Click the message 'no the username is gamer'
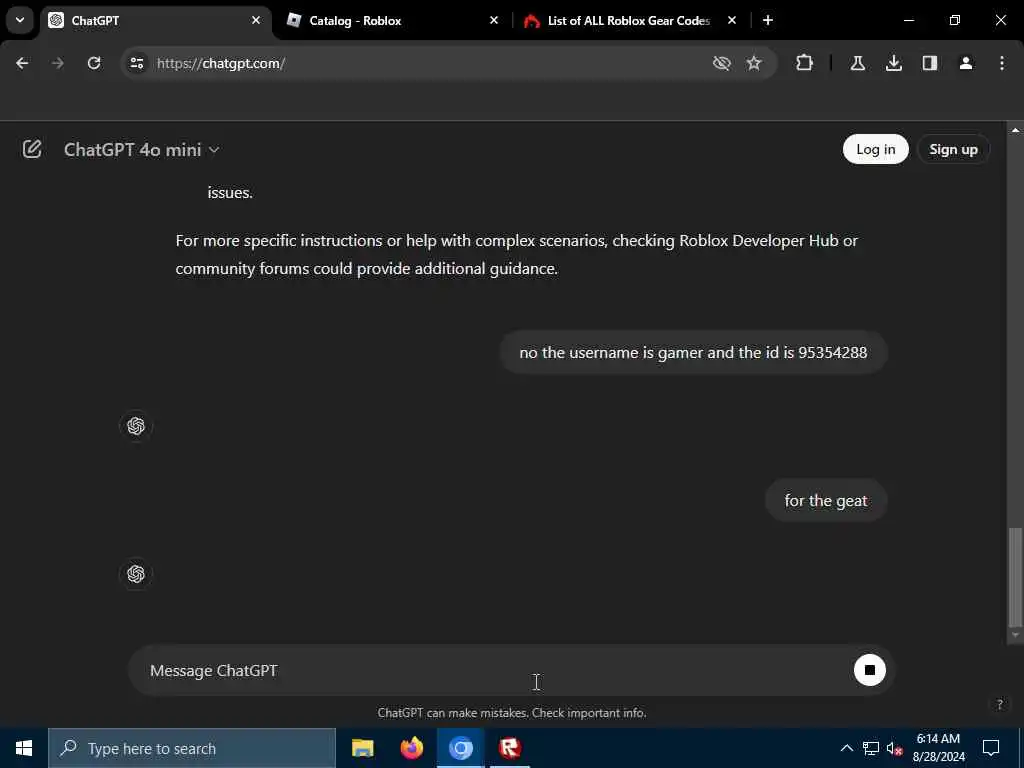Image resolution: width=1024 pixels, height=768 pixels. 693,353
